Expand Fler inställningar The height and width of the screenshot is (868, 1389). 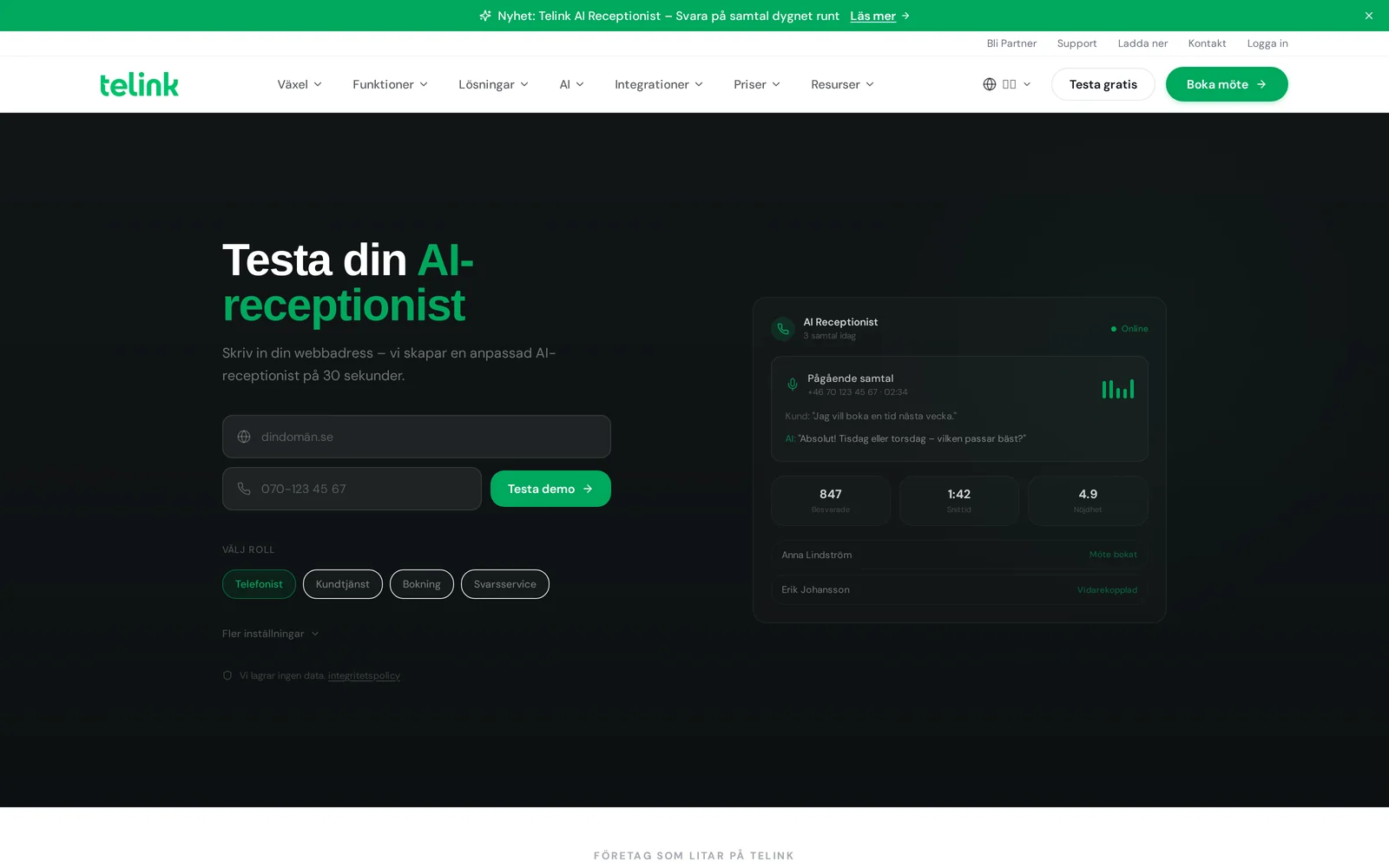pyautogui.click(x=271, y=634)
